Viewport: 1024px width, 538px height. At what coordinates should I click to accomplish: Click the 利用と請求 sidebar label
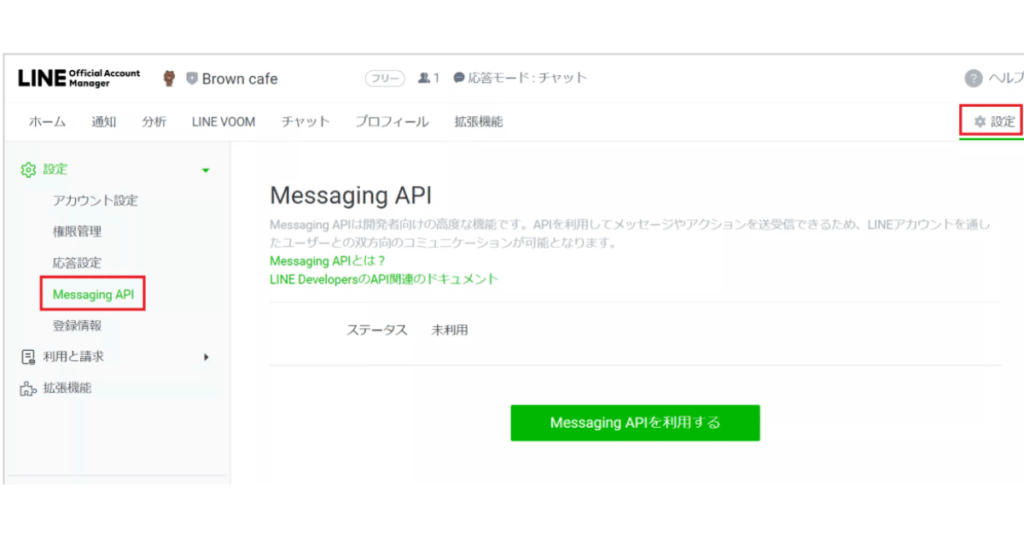pos(73,356)
